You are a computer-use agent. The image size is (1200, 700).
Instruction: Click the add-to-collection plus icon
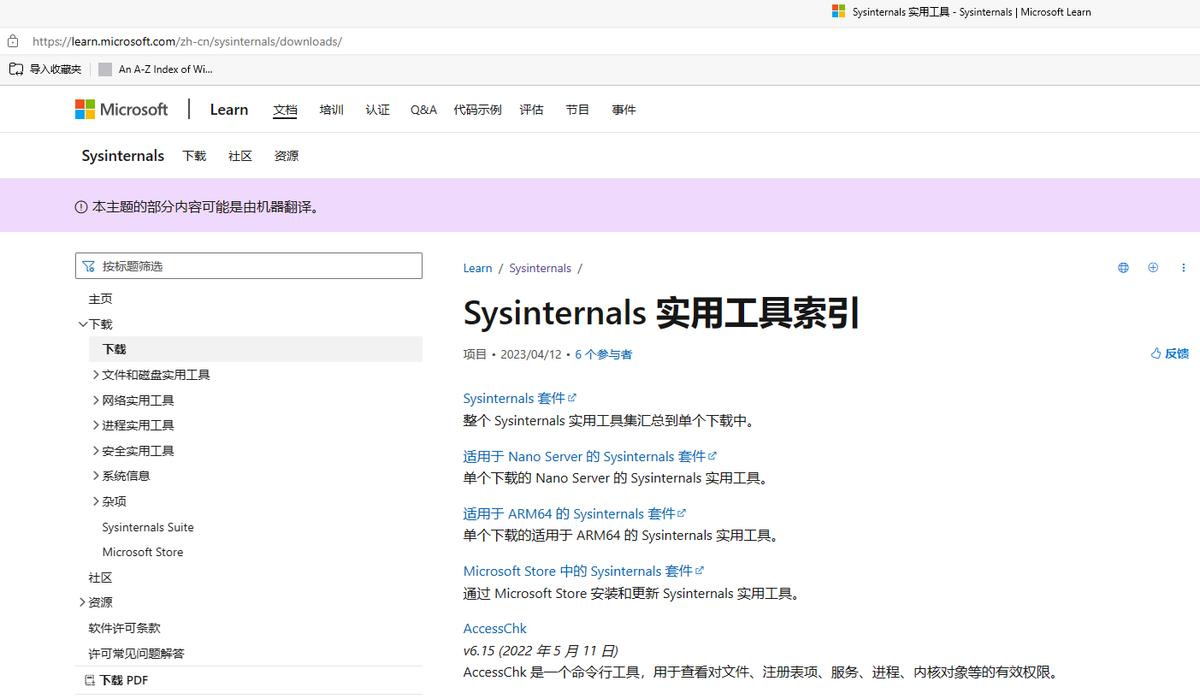coord(1152,267)
